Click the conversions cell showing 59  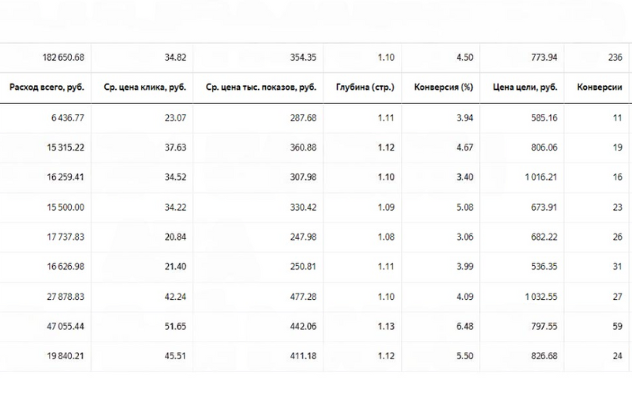pos(615,326)
